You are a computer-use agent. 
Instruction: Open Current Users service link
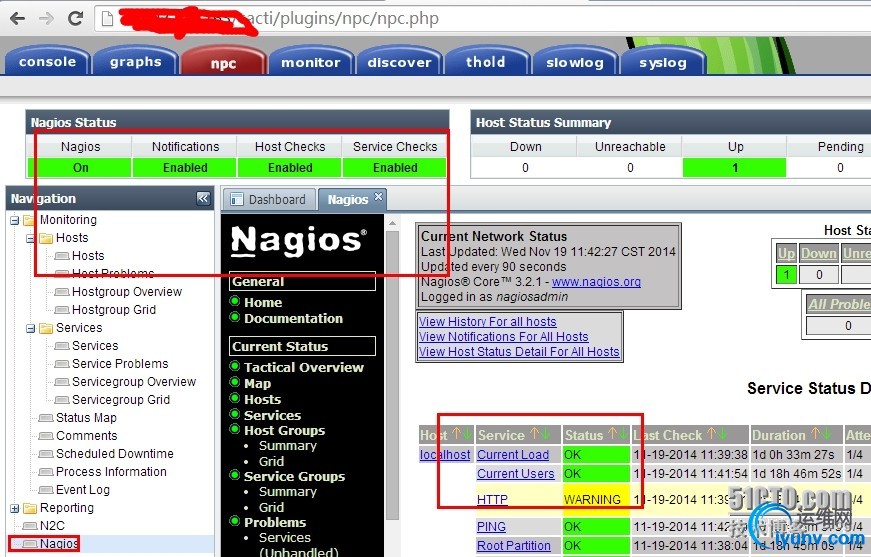515,474
